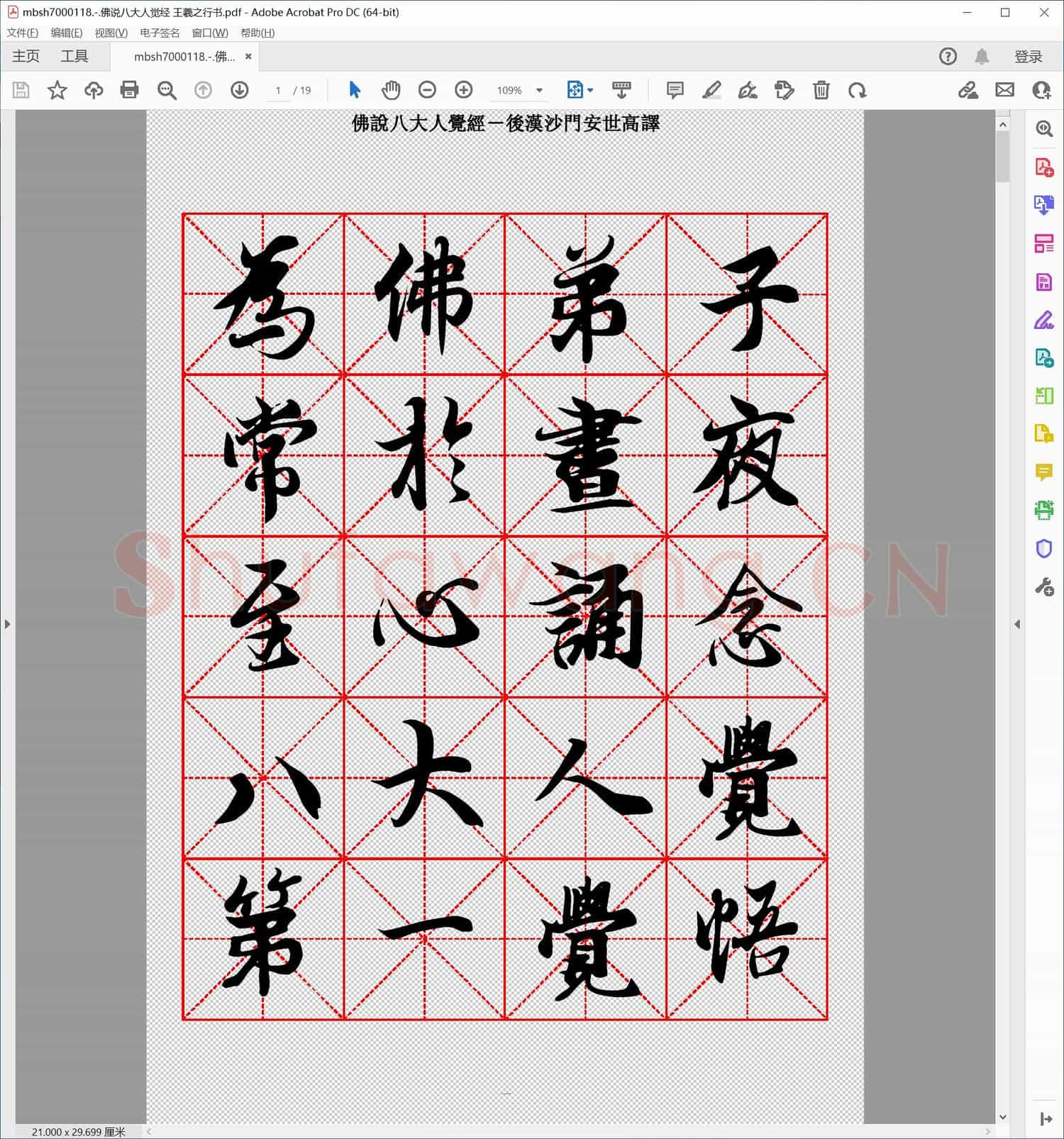The image size is (1064, 1139).
Task: Open the 文件(F) menu
Action: click(23, 33)
